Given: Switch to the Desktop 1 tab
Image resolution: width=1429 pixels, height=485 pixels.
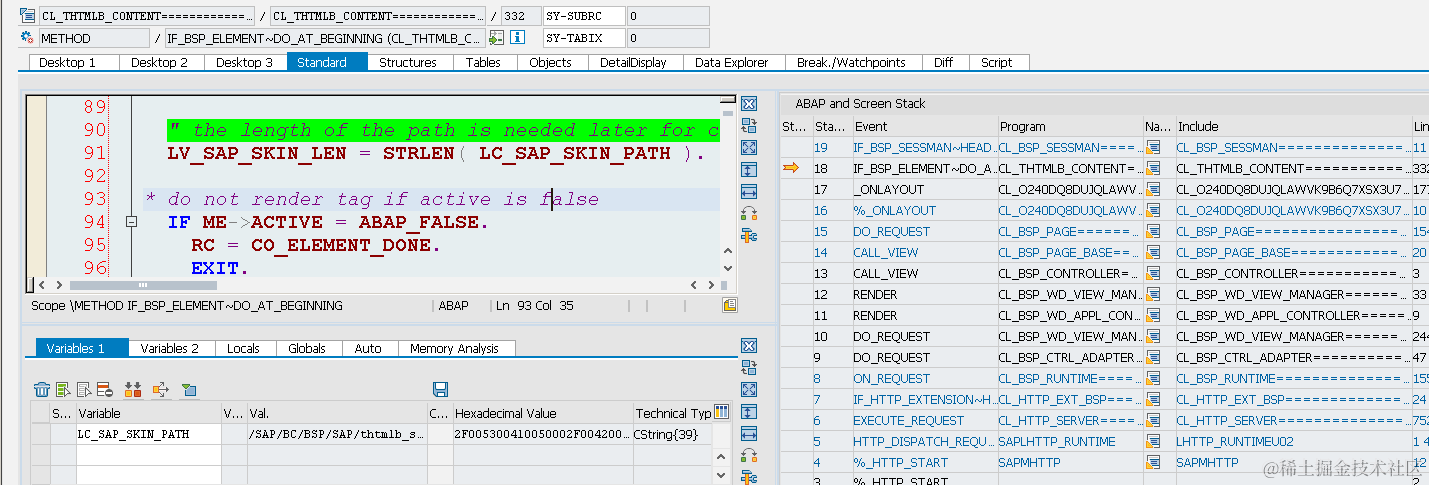Looking at the screenshot, I should 68,62.
